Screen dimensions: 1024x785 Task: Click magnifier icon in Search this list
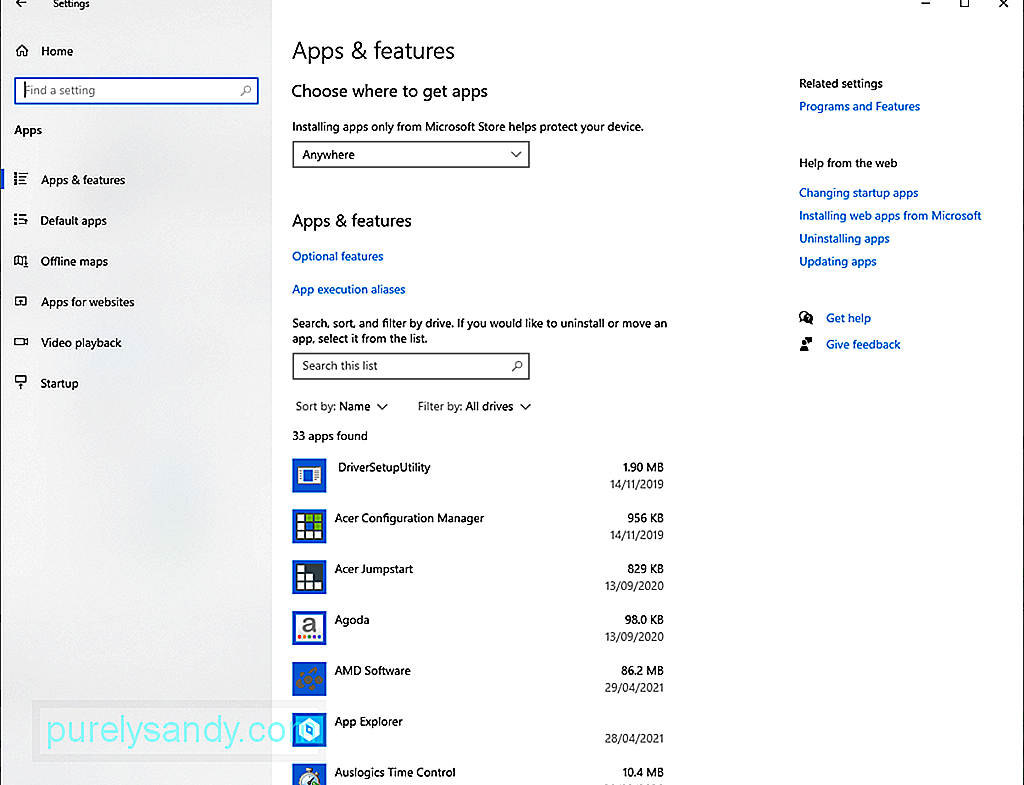coord(517,366)
